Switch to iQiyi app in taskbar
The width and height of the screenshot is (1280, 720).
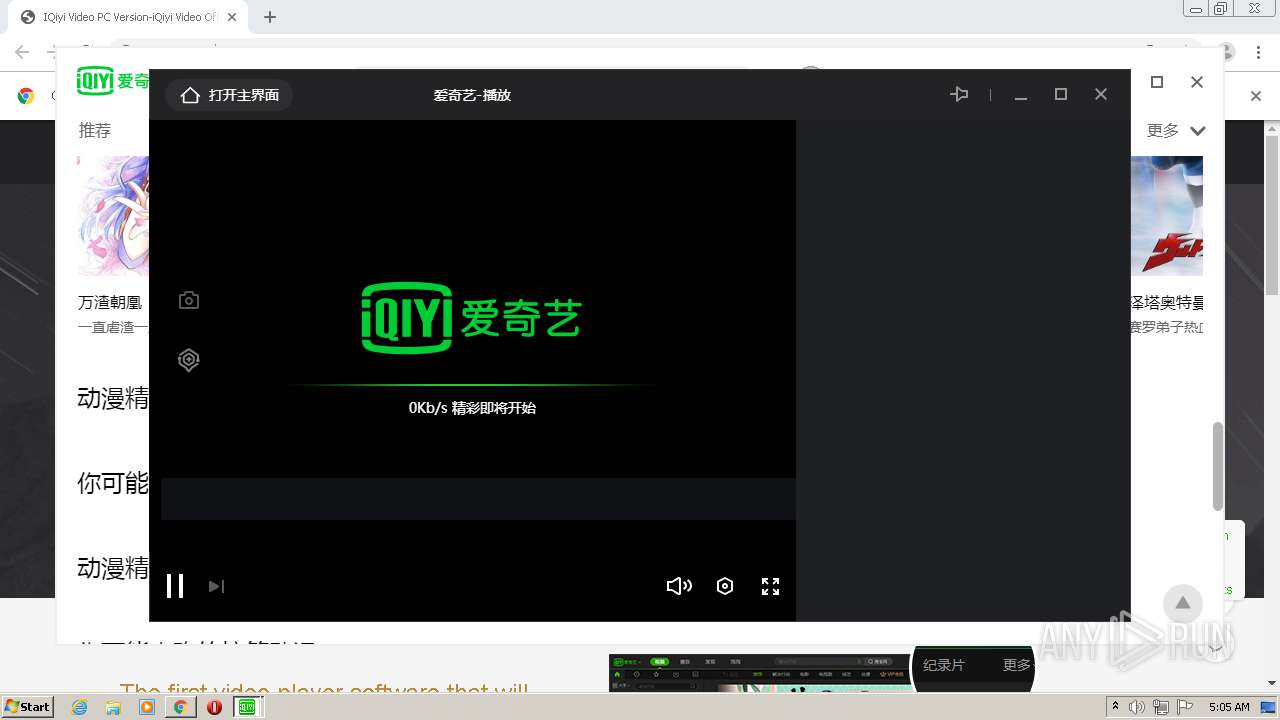(x=247, y=707)
